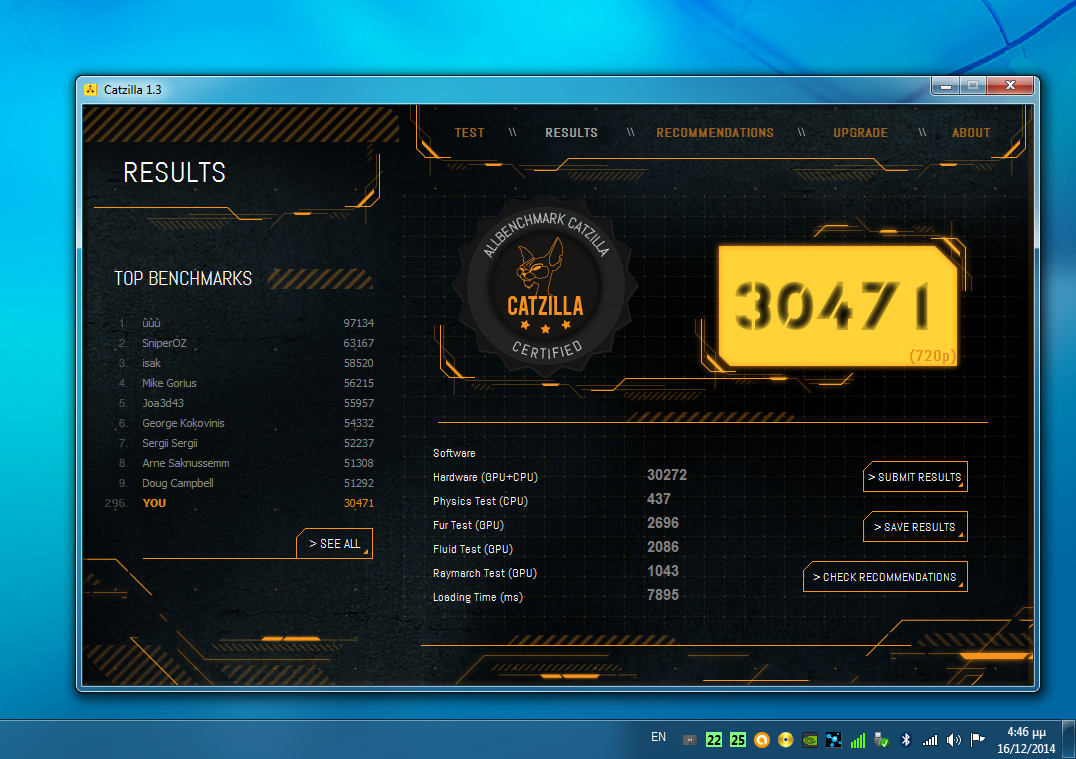Click the Fur Test (GPU) label

[468, 525]
